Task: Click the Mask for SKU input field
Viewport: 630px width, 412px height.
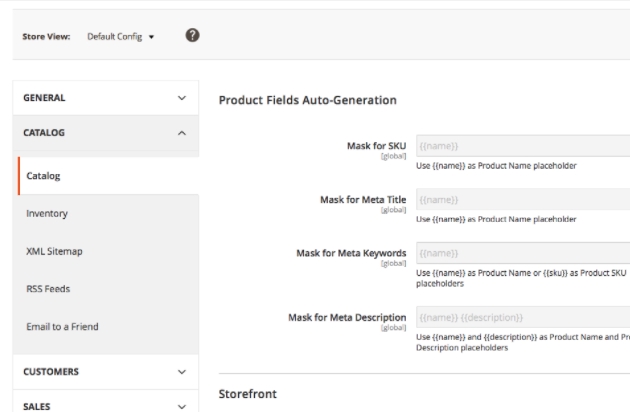Action: 521,146
